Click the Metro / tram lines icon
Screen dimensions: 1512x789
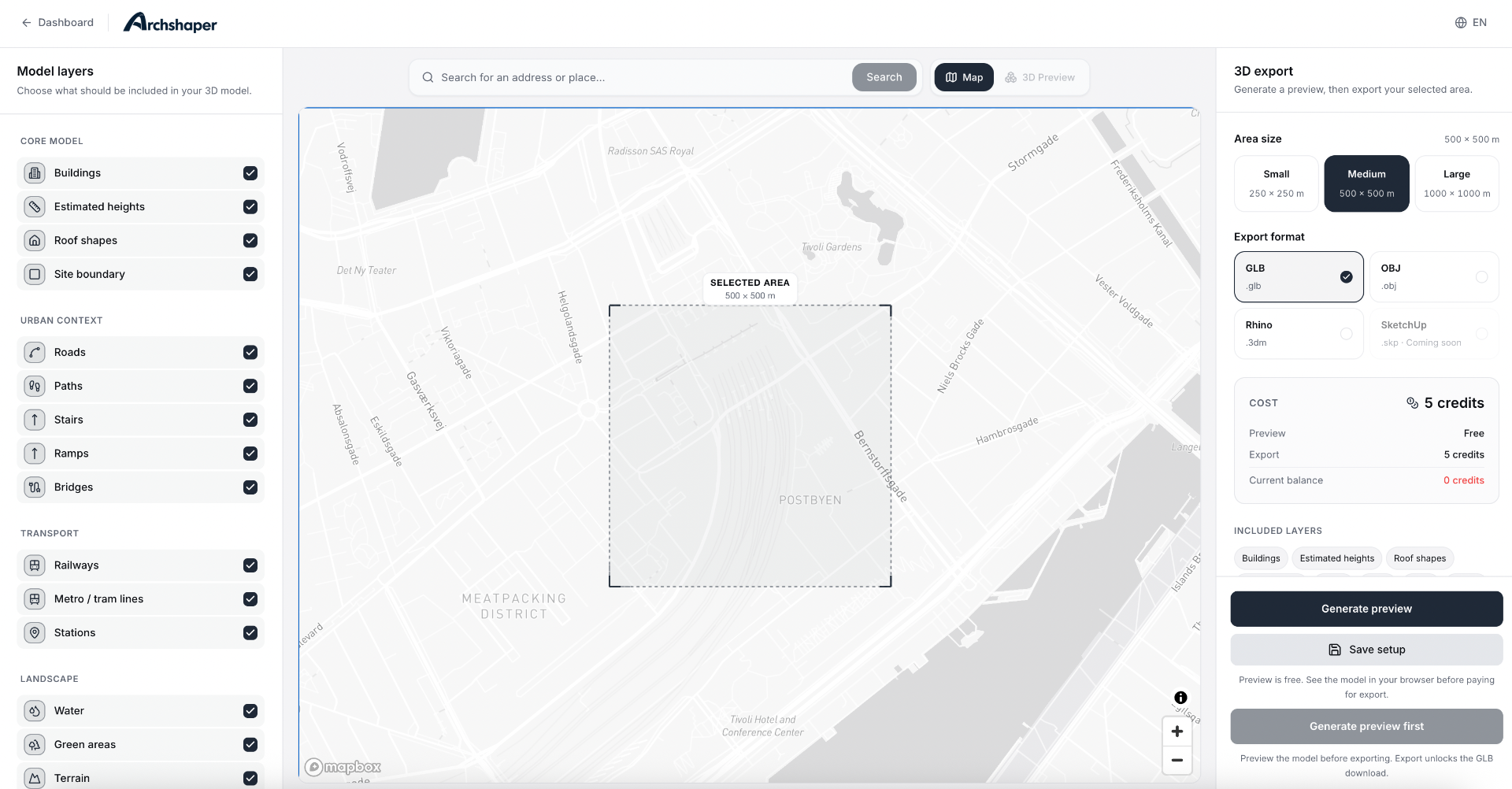[35, 599]
